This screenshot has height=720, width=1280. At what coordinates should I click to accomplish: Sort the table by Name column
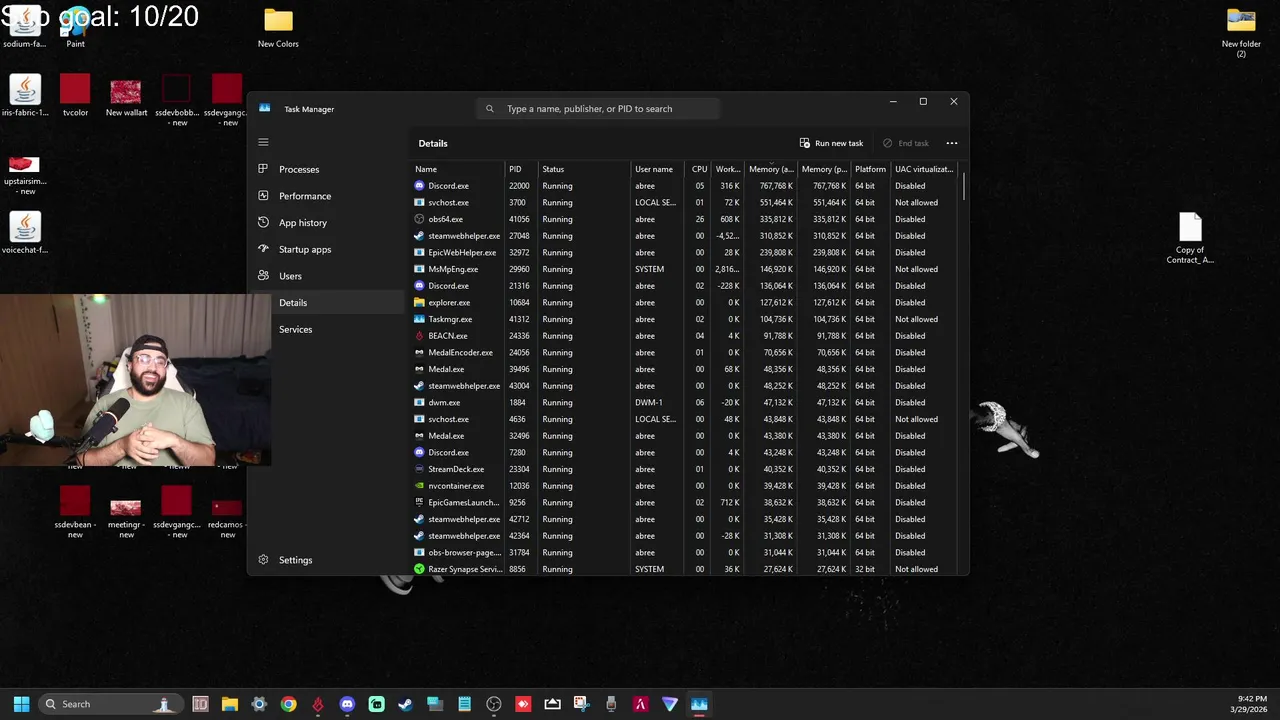pos(457,169)
